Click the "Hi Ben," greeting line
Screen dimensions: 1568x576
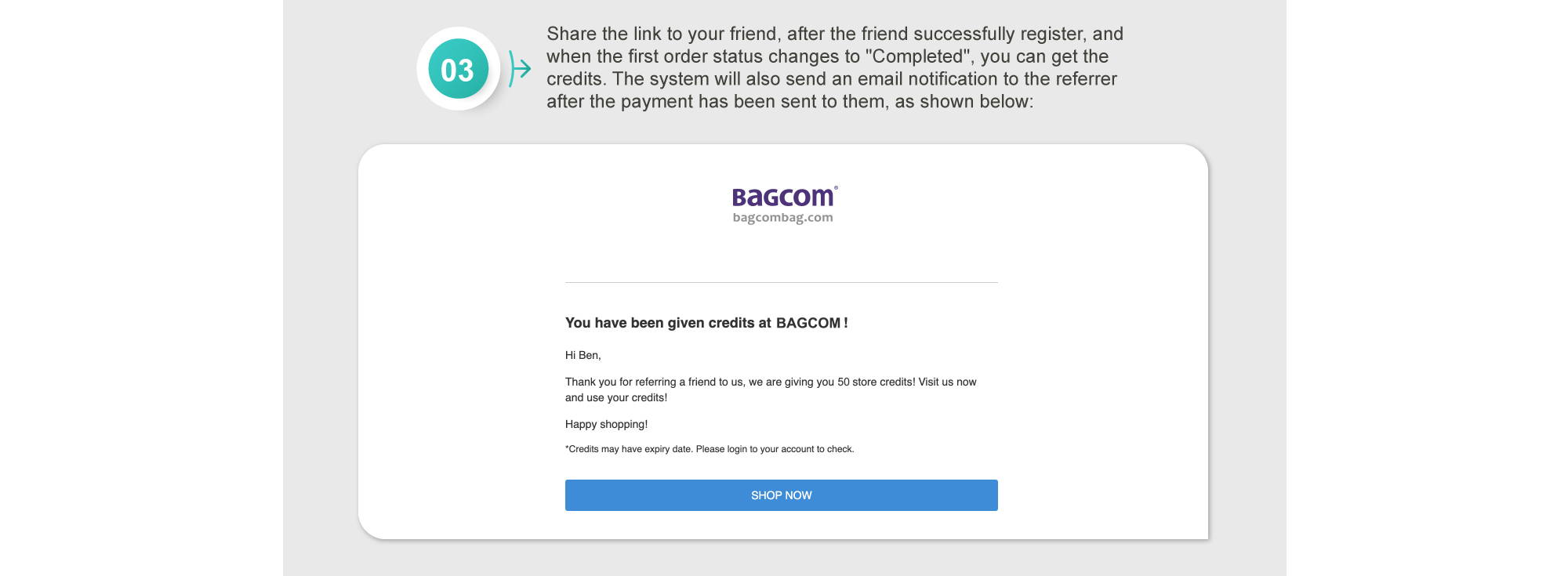click(x=583, y=355)
